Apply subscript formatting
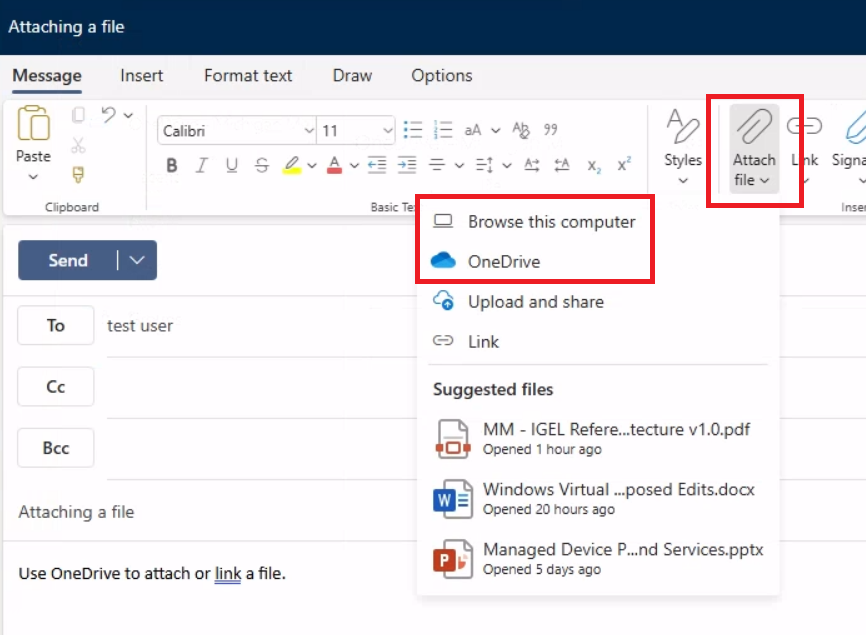Viewport: 866px width, 635px height. pyautogui.click(x=594, y=166)
